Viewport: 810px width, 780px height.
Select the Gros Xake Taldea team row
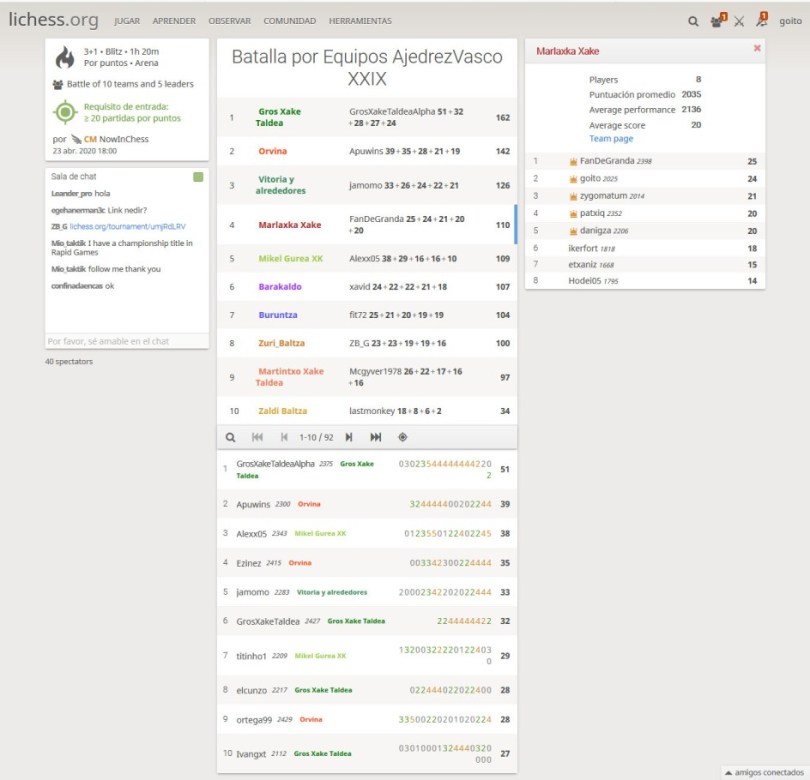(366, 118)
